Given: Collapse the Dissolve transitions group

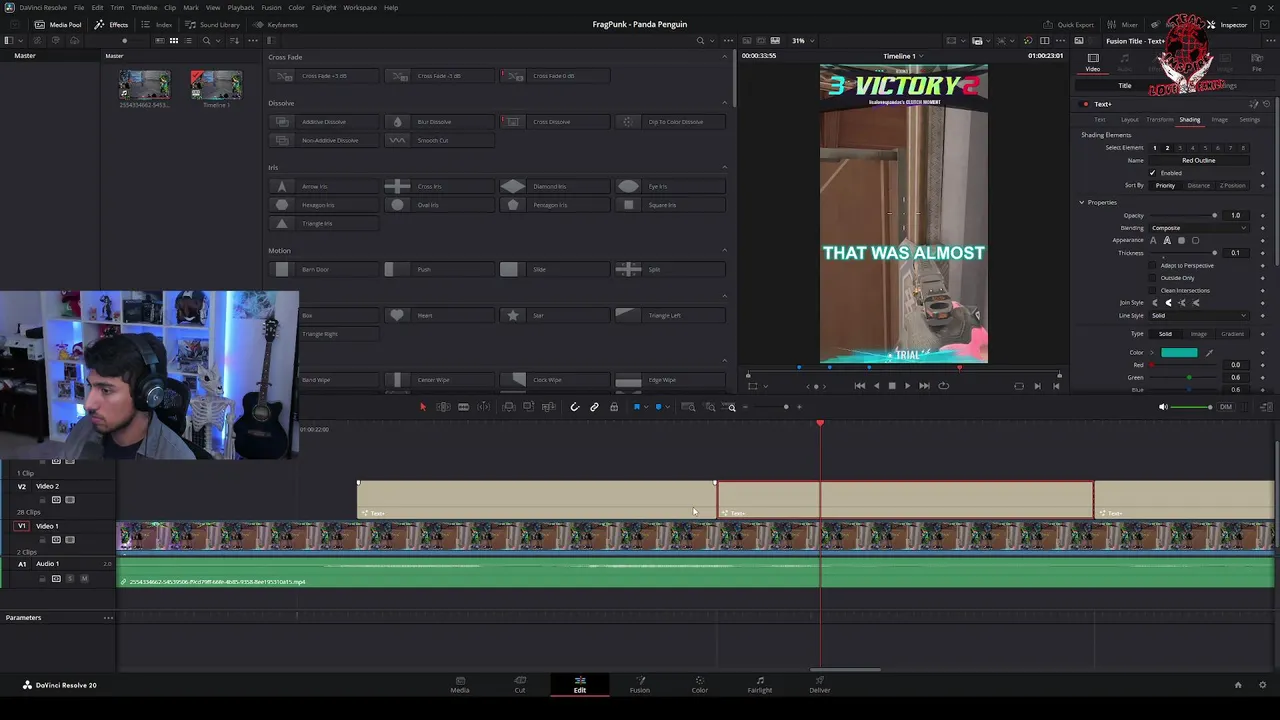Looking at the screenshot, I should (x=725, y=103).
